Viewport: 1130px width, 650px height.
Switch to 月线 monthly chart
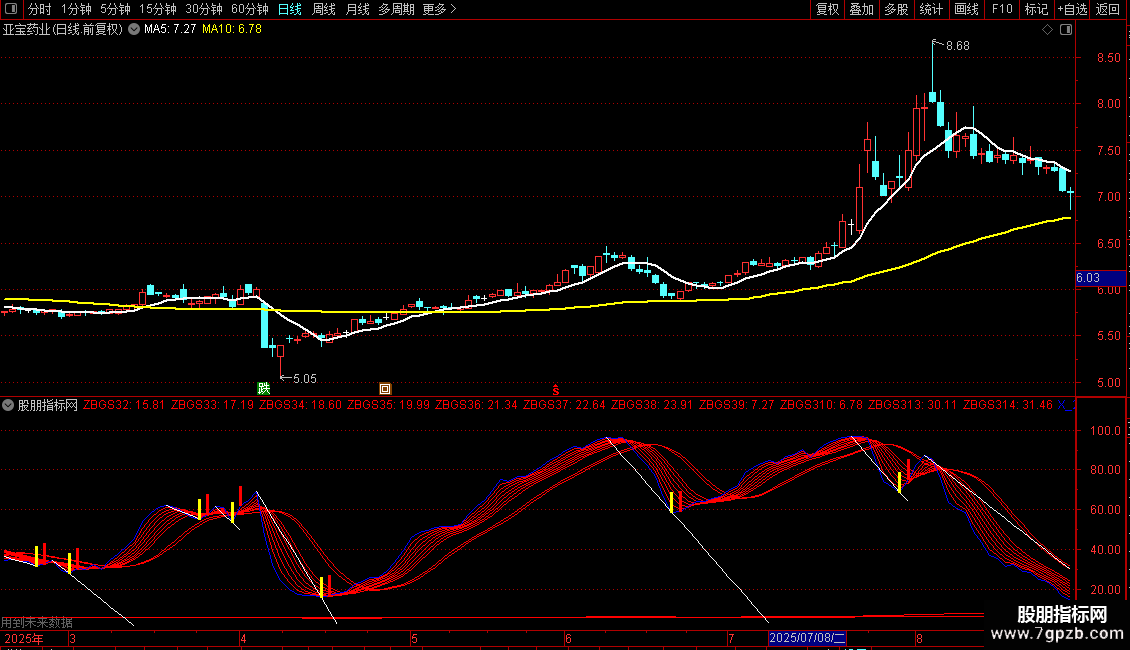(x=357, y=9)
